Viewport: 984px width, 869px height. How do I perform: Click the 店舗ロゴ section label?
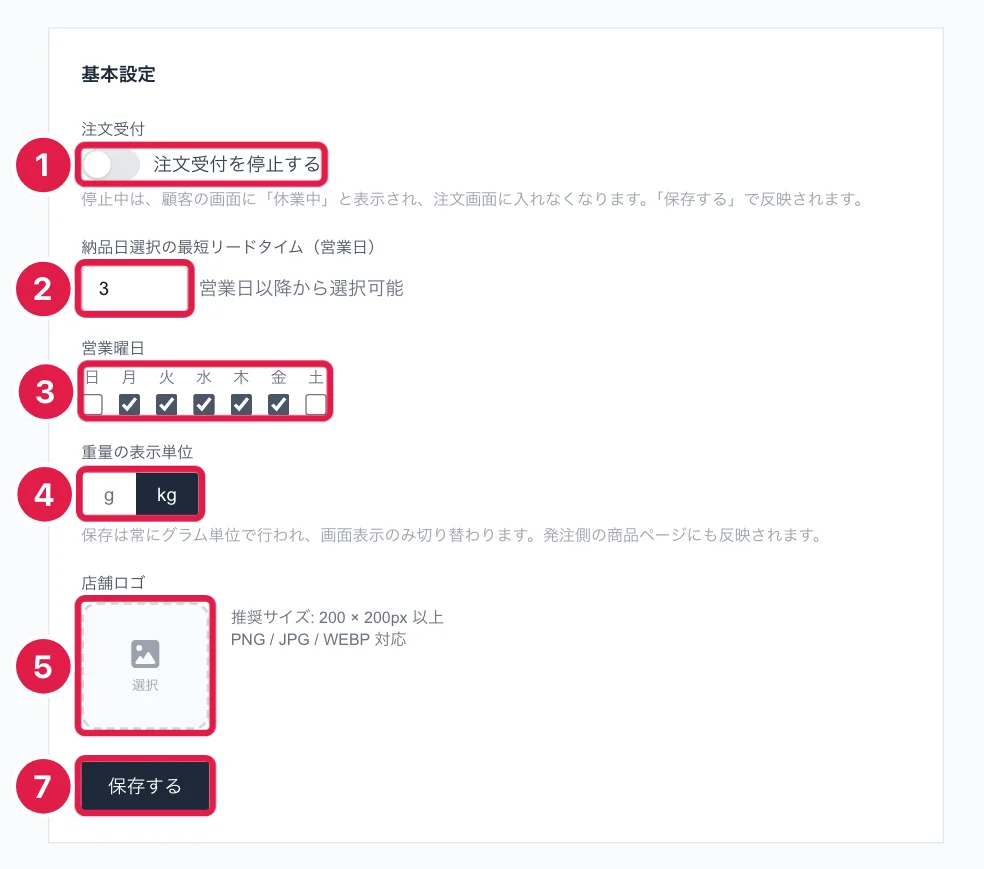click(x=113, y=583)
